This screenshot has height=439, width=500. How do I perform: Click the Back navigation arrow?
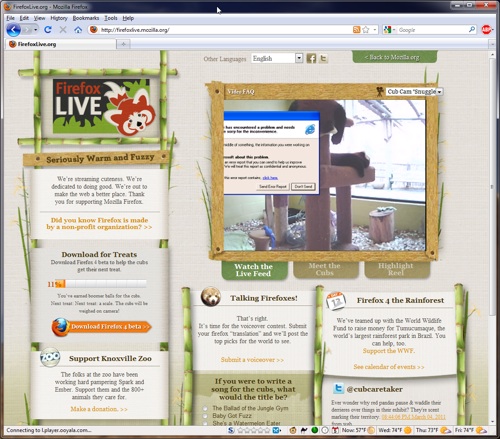coord(13,30)
